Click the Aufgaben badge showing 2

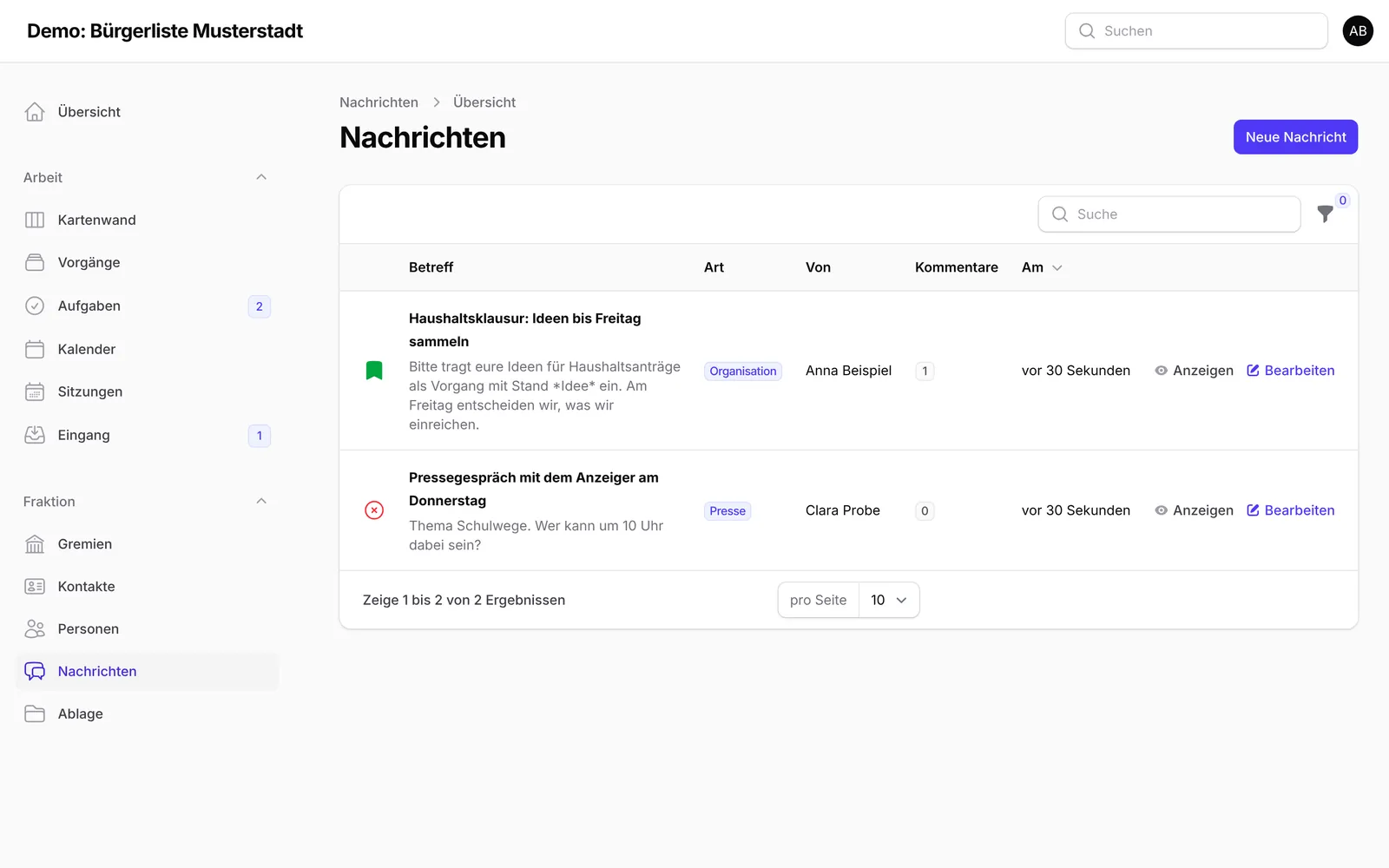click(259, 306)
